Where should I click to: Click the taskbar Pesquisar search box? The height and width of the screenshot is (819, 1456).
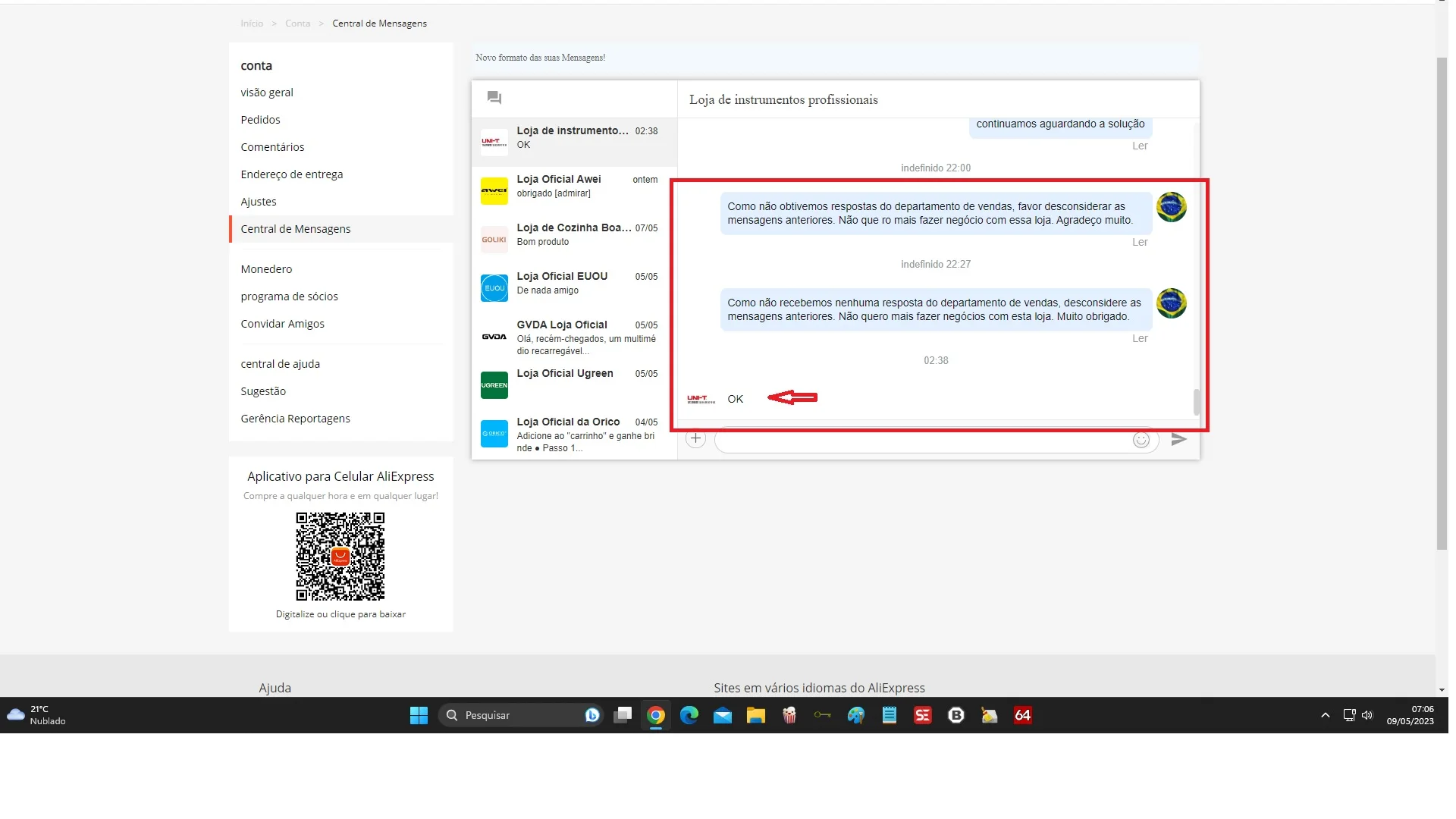click(516, 715)
